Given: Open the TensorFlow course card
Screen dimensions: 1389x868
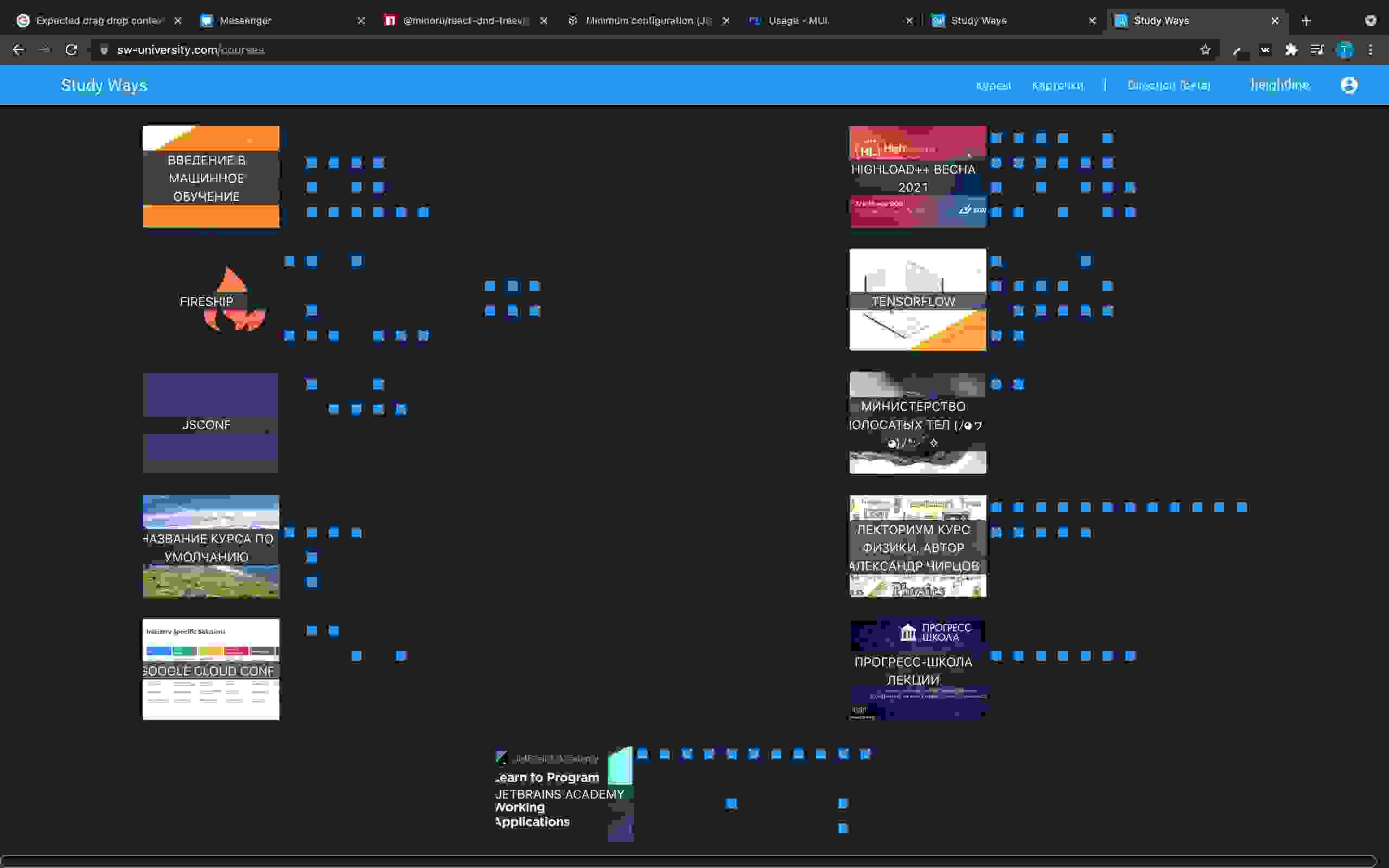Looking at the screenshot, I should pyautogui.click(x=918, y=299).
